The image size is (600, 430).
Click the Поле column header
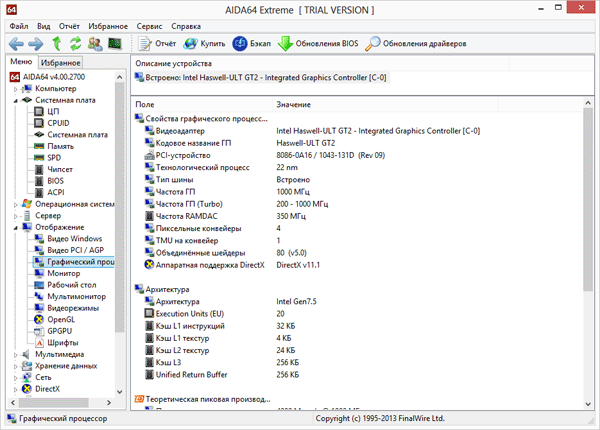pos(202,104)
